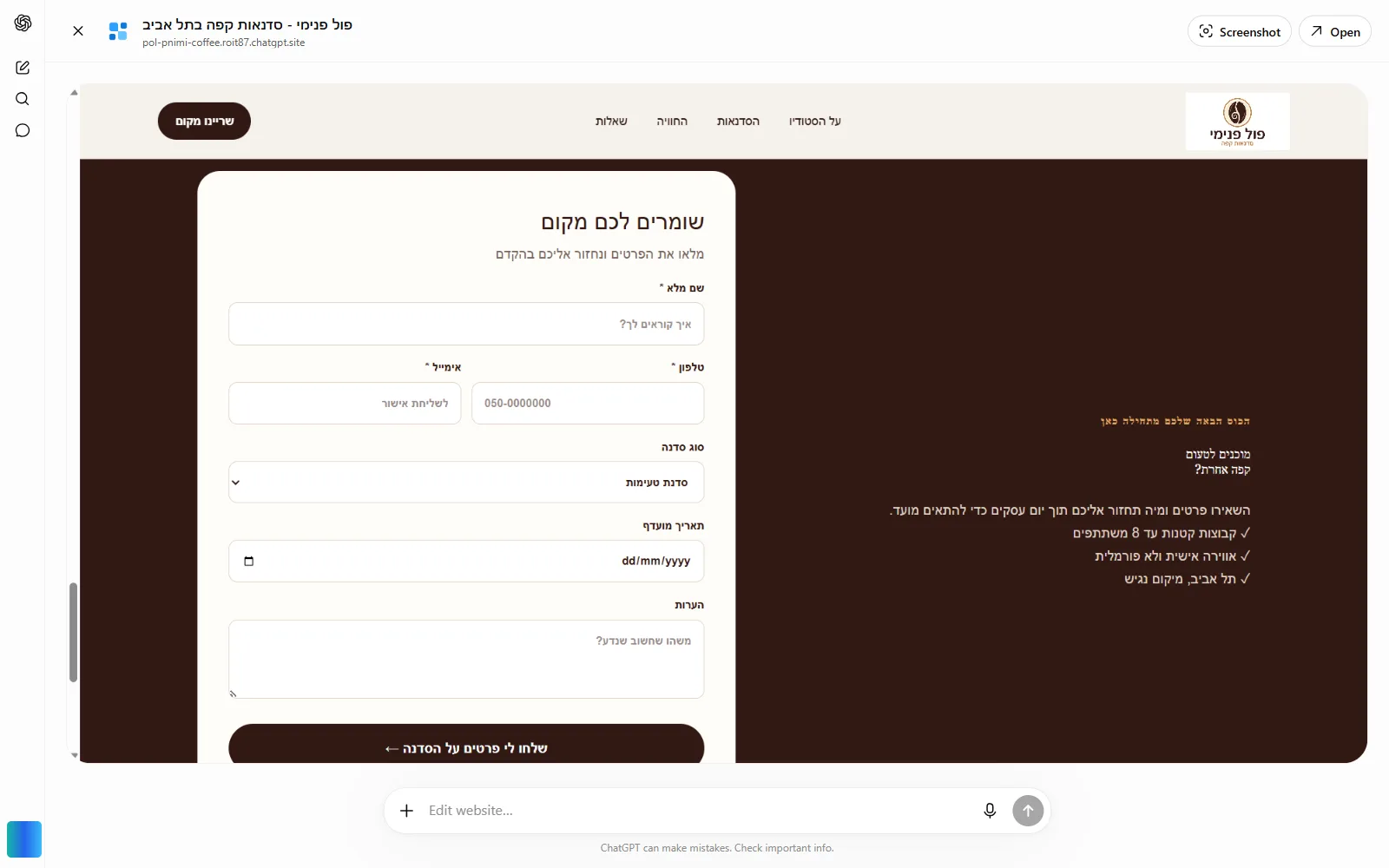Activate the microphone voice input icon
This screenshot has height=868, width=1389.
pos(990,811)
